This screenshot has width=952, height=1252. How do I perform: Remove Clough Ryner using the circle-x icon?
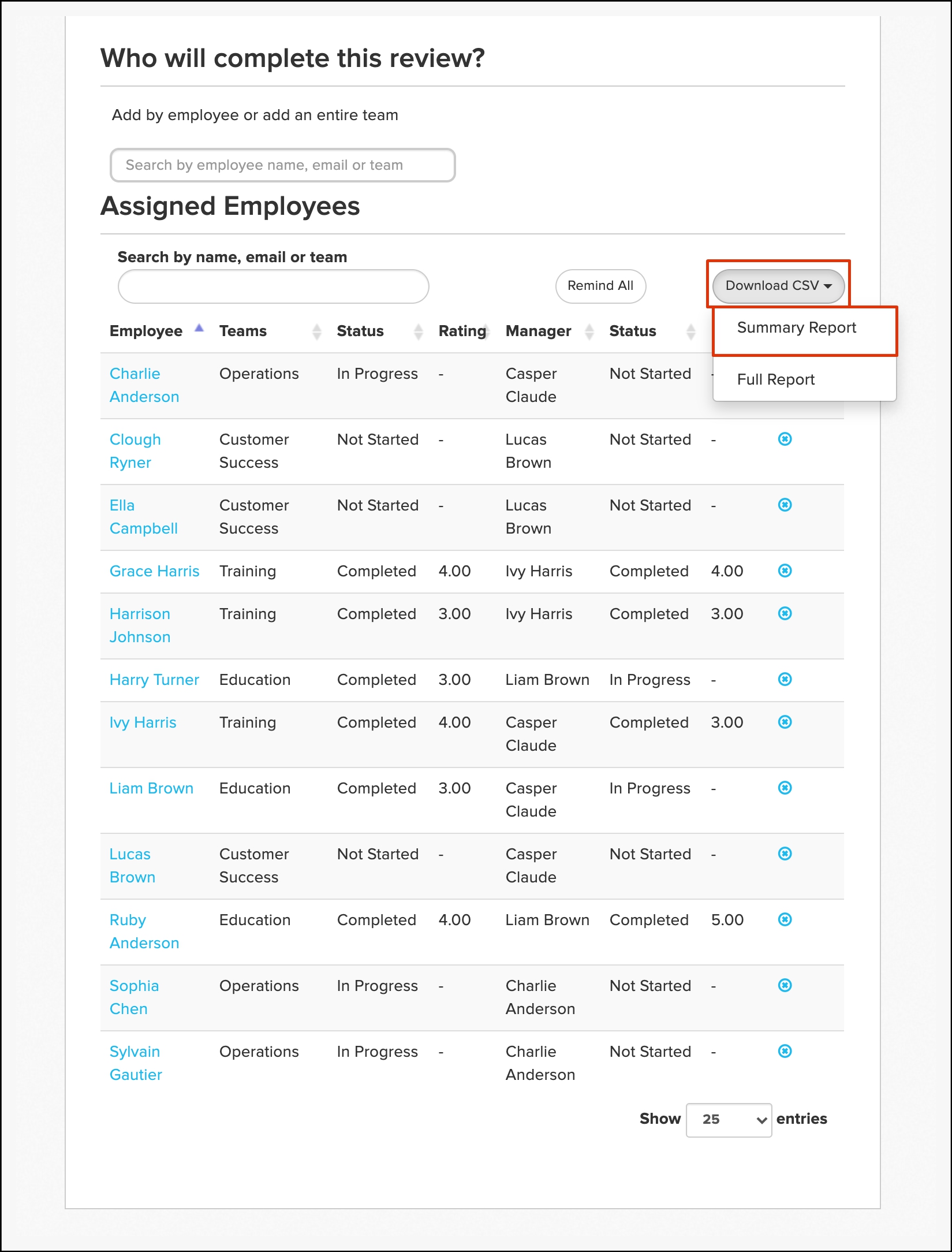tap(785, 439)
